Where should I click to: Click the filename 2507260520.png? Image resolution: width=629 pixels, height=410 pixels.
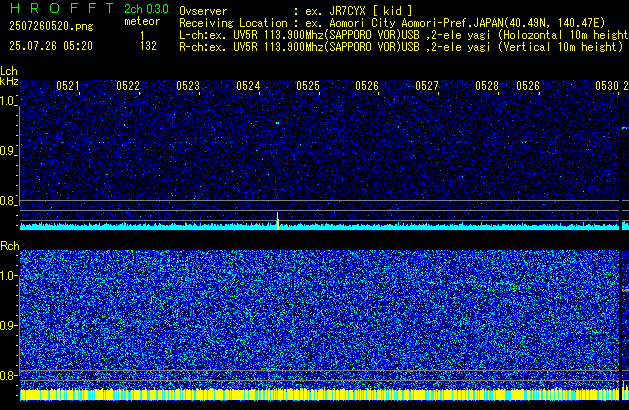(x=51, y=26)
